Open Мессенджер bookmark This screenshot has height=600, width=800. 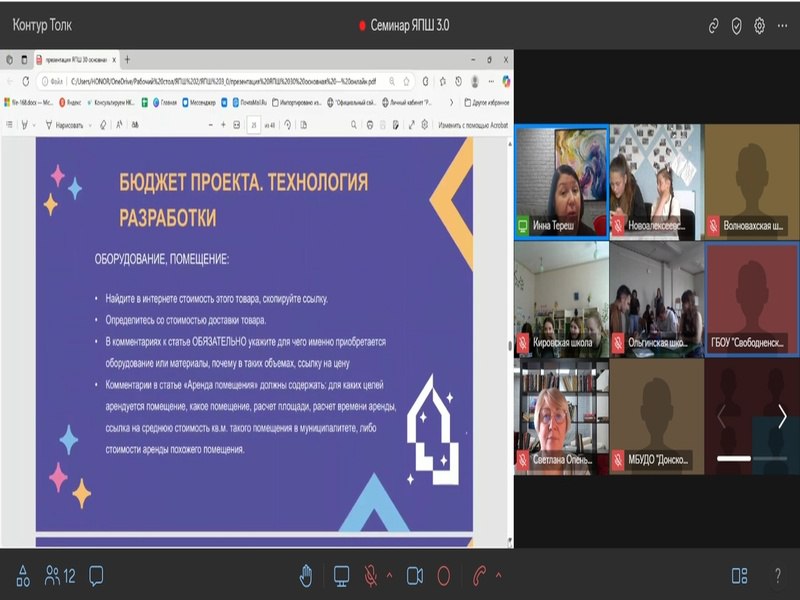coord(199,103)
